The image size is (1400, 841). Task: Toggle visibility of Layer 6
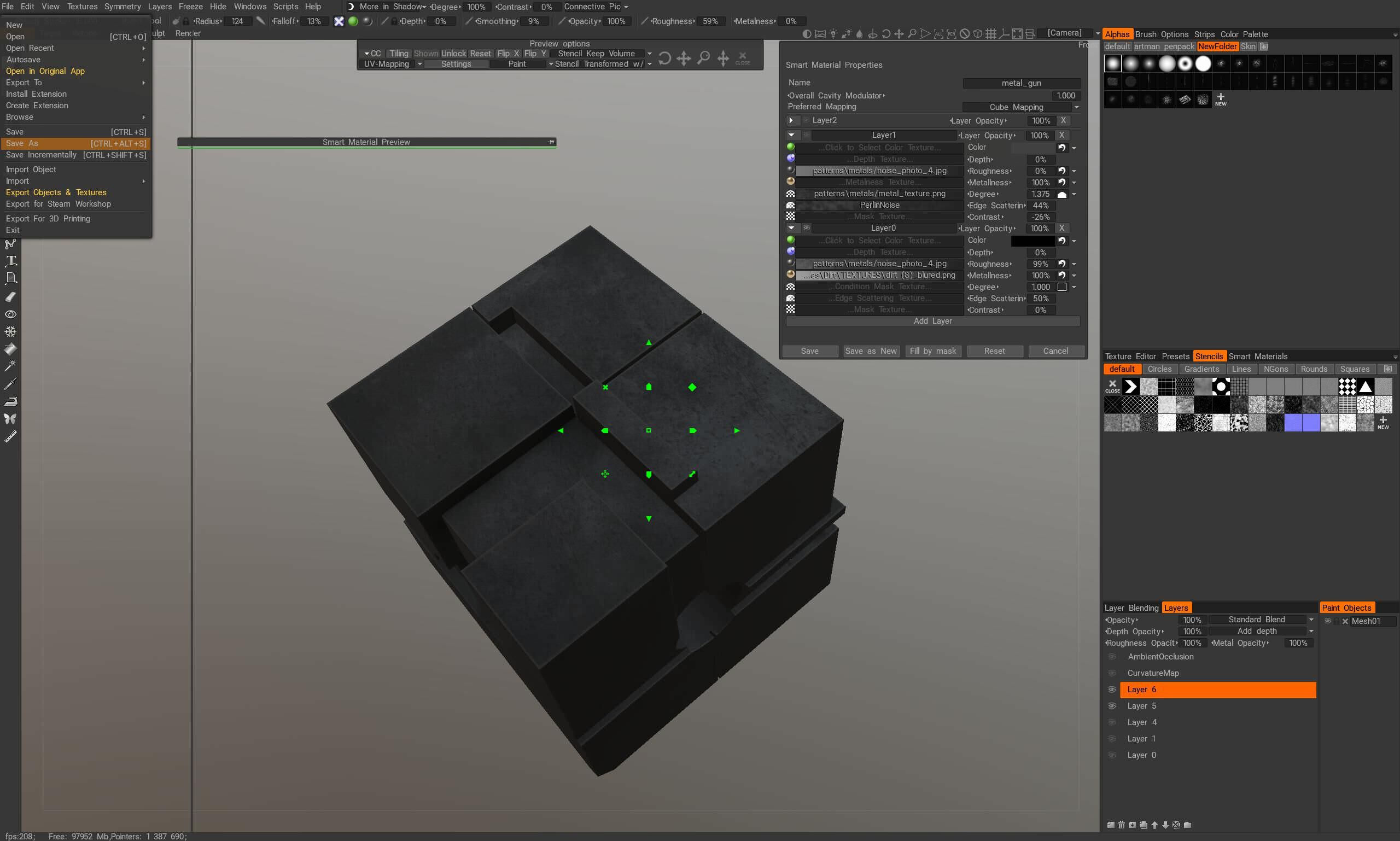(x=1112, y=690)
